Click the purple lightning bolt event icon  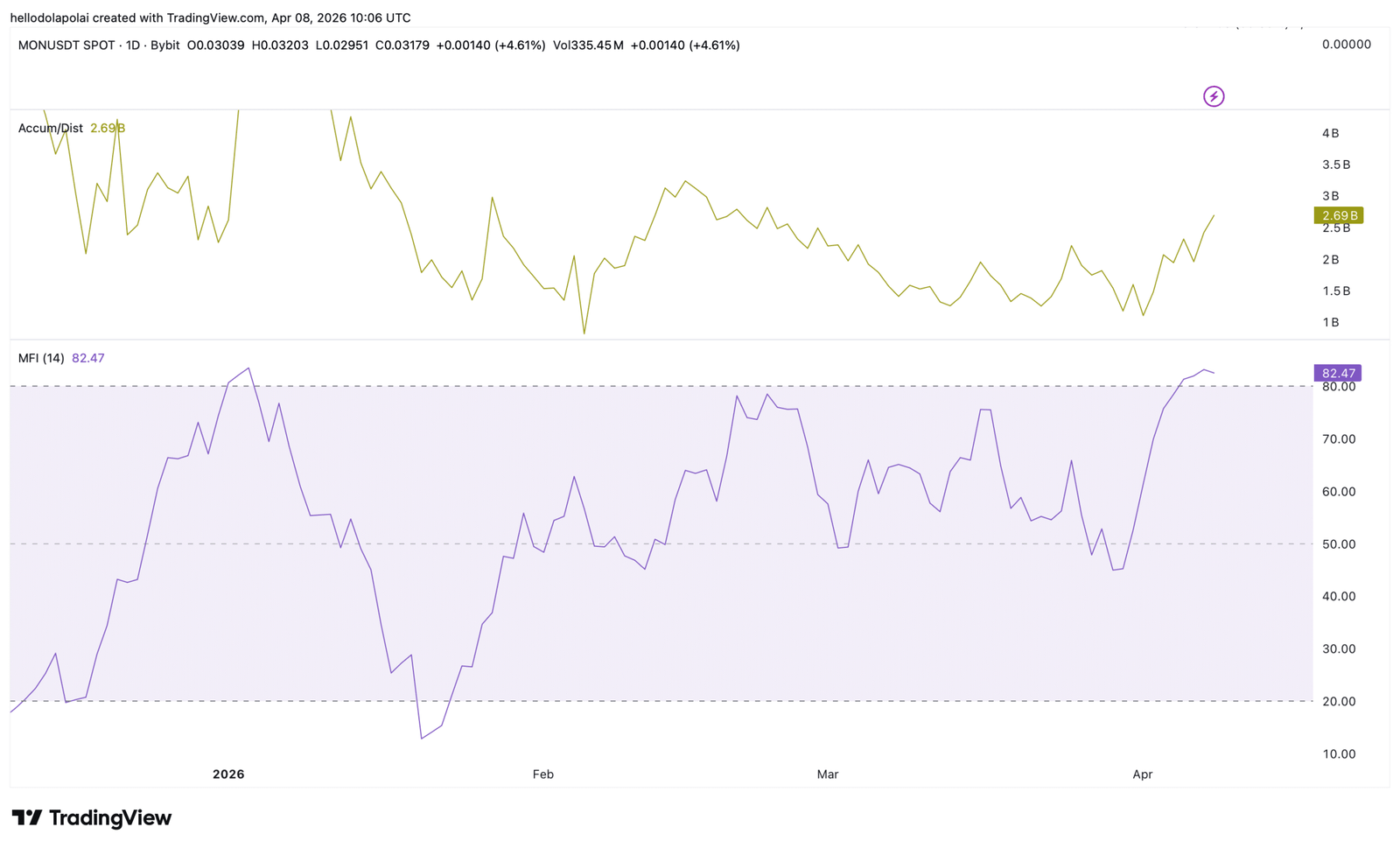1214,96
